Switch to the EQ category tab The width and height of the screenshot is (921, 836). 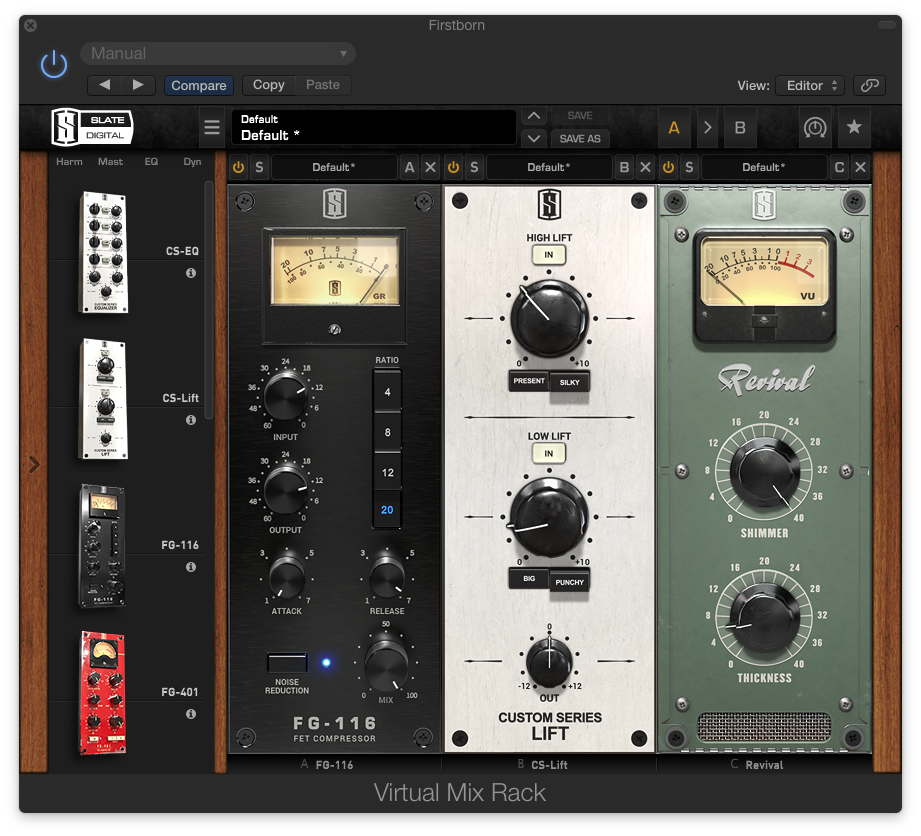[x=151, y=162]
